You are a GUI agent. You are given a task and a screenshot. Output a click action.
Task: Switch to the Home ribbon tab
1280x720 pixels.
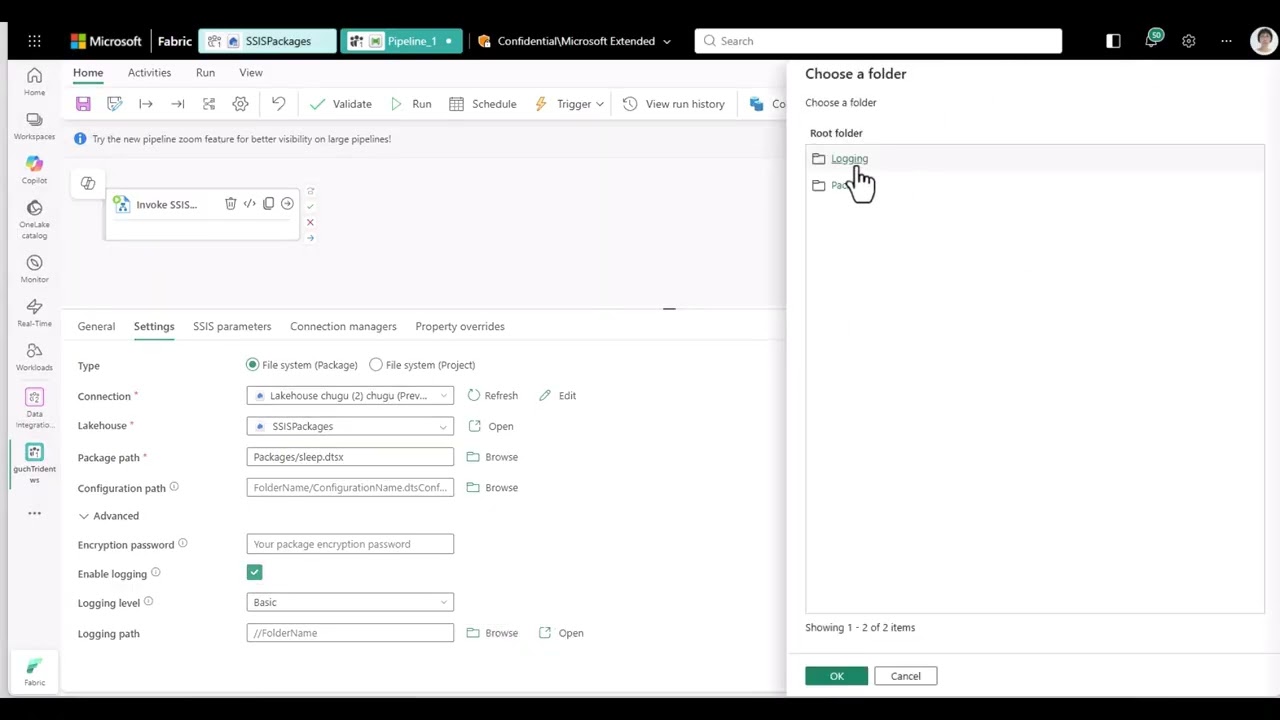pyautogui.click(x=88, y=73)
